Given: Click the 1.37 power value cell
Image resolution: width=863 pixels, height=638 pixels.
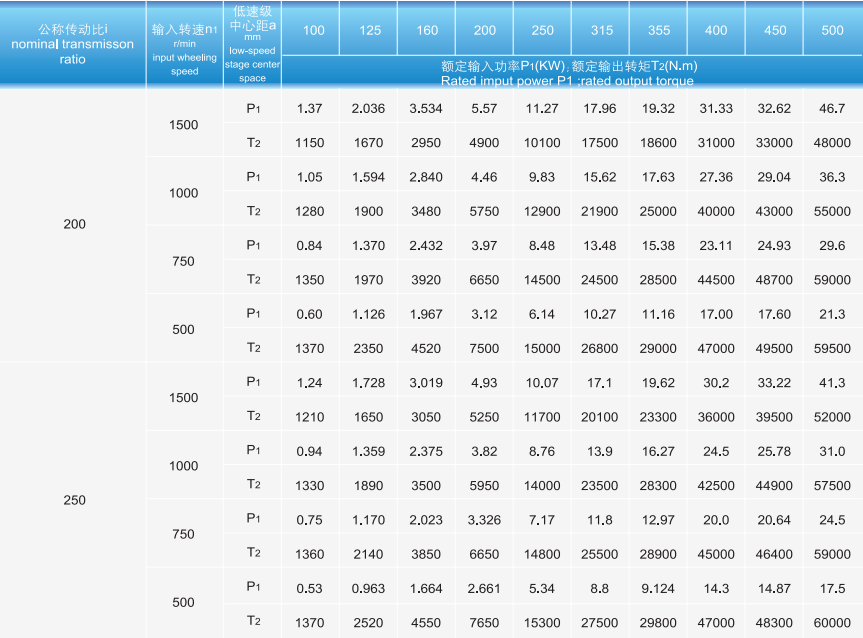Looking at the screenshot, I should click(310, 108).
